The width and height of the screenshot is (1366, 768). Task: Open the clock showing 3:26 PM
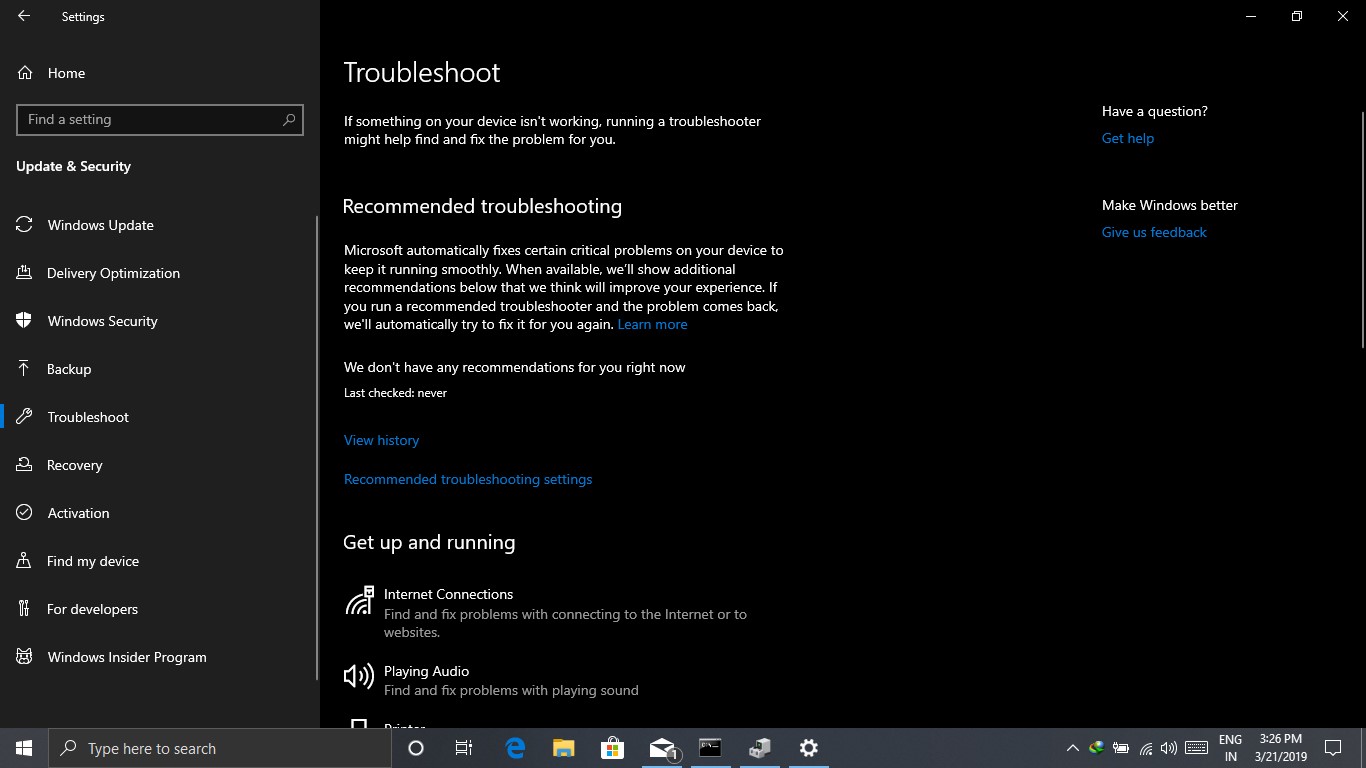[1280, 748]
